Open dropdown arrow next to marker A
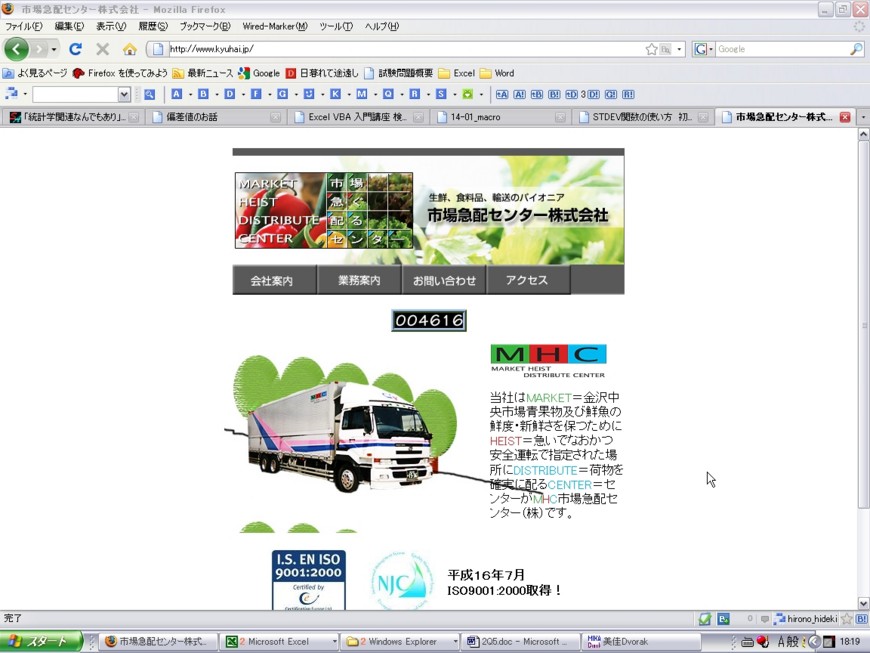 190,95
